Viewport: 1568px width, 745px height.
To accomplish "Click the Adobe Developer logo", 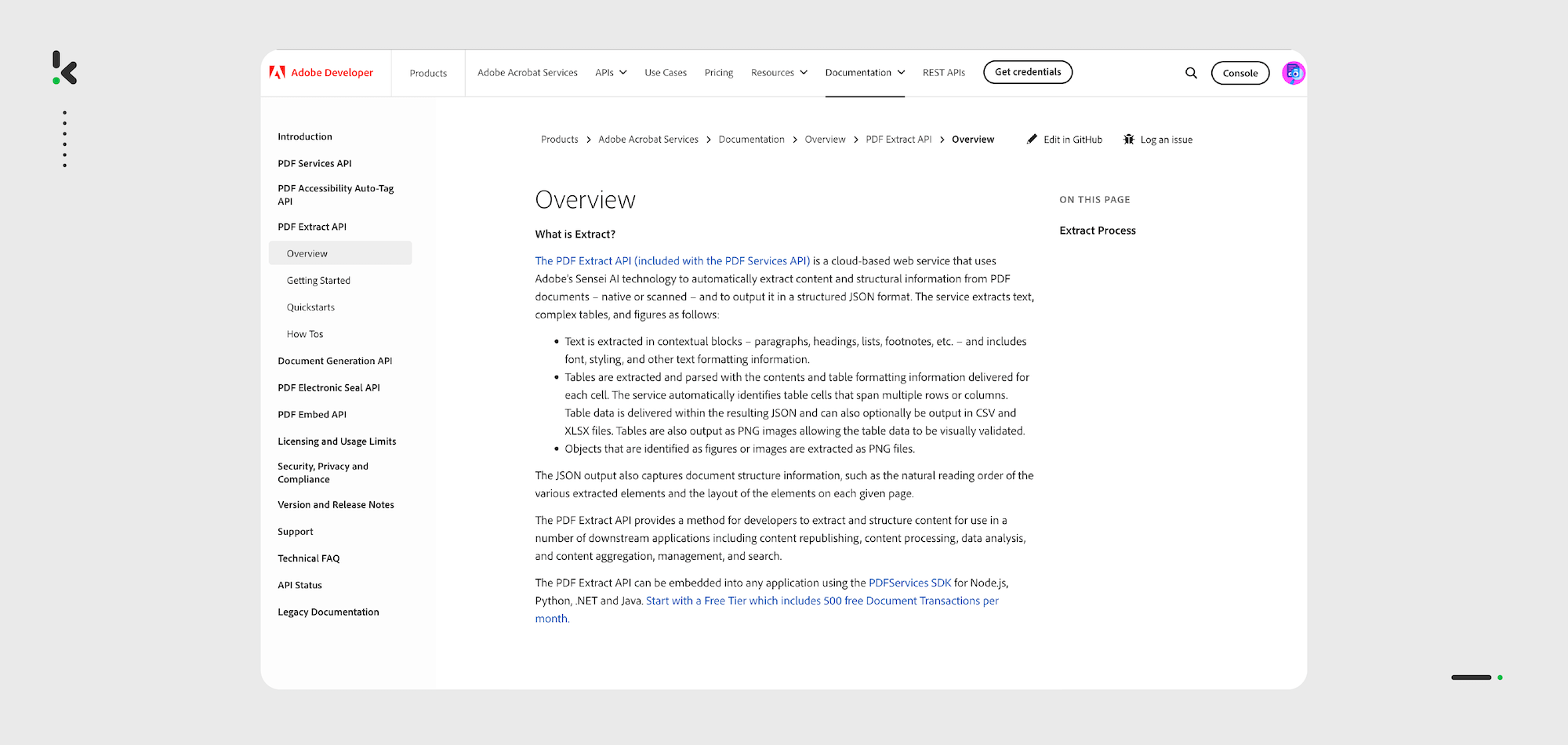I will point(321,73).
